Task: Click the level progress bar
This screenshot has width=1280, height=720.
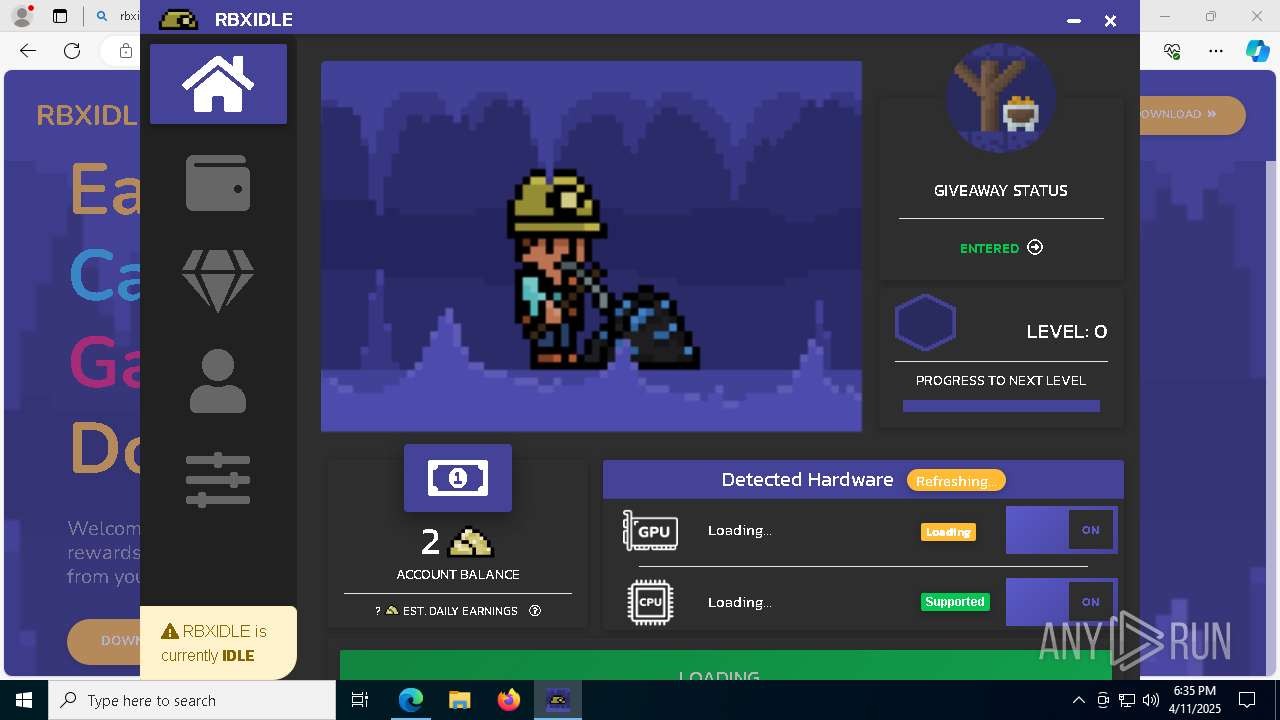Action: coord(1001,406)
